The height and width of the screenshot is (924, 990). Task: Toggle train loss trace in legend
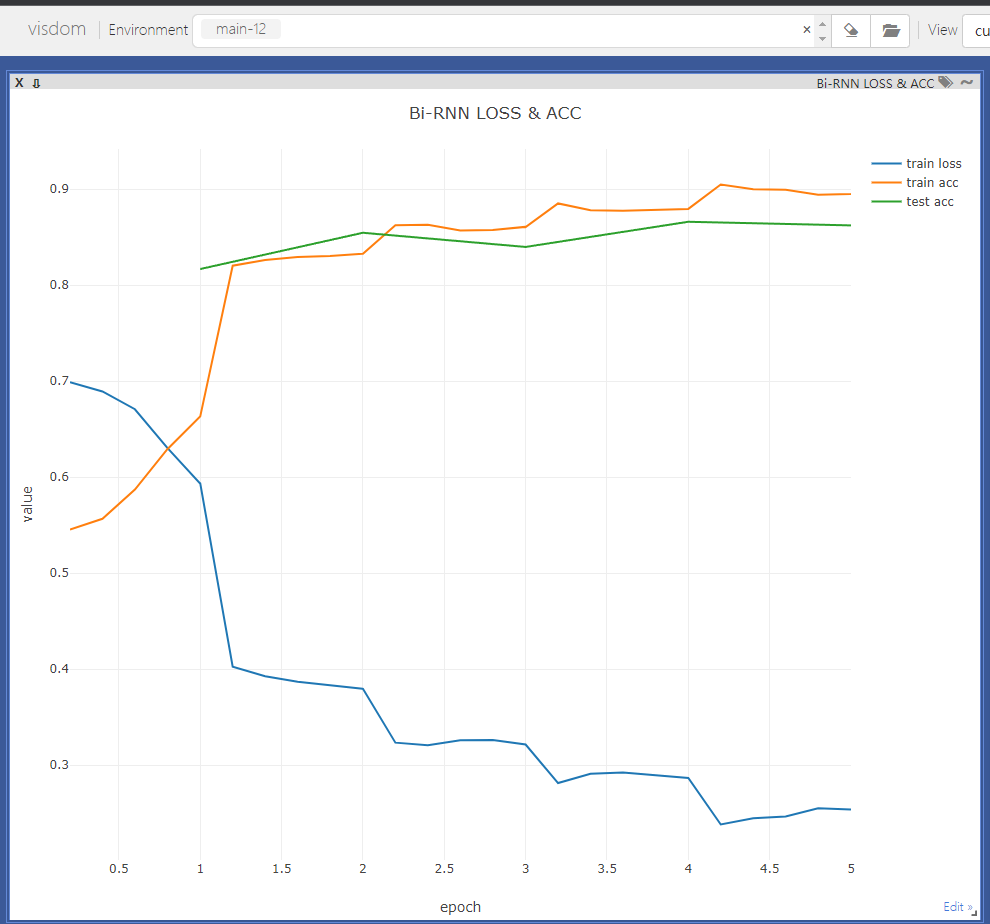point(933,164)
